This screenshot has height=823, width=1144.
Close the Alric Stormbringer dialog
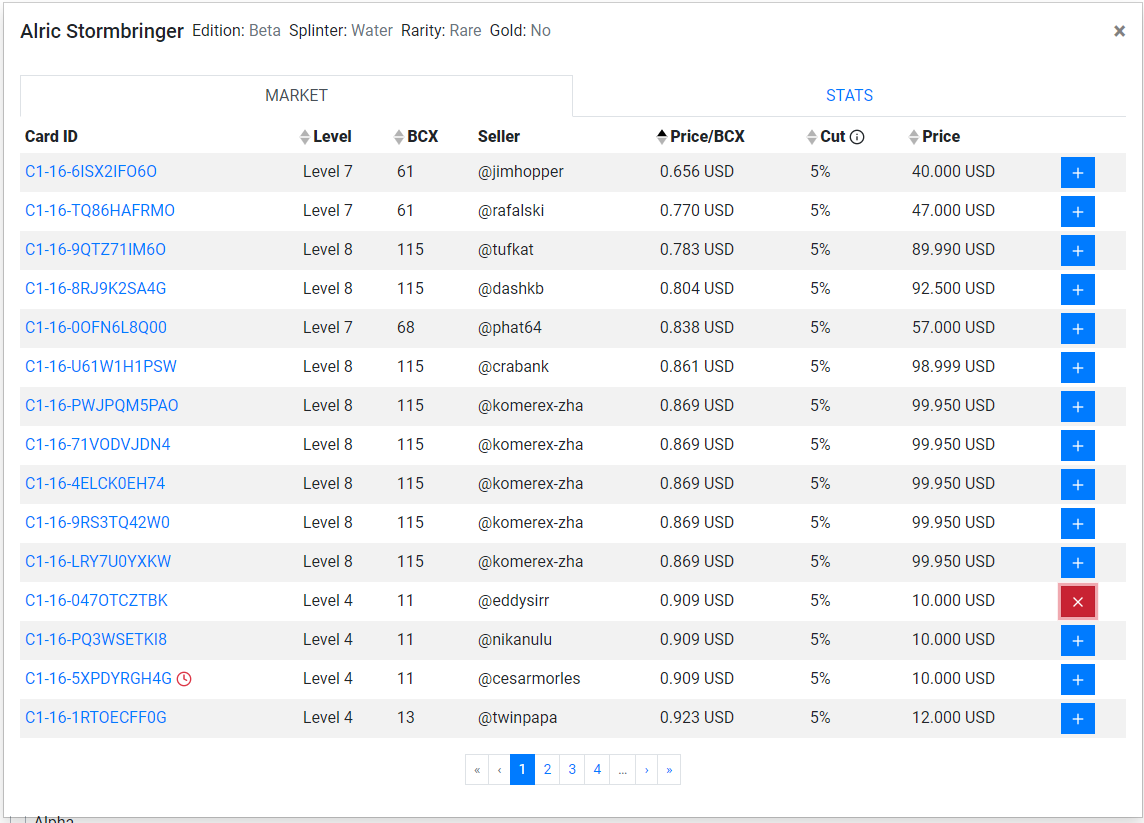point(1119,31)
